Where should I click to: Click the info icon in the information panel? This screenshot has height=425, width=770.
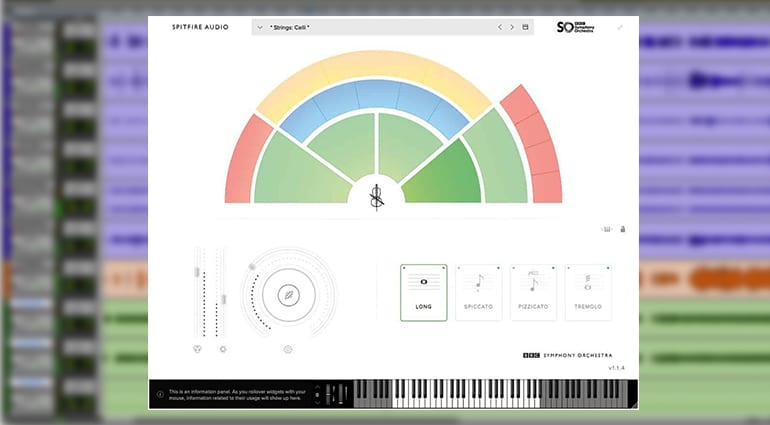coord(160,394)
